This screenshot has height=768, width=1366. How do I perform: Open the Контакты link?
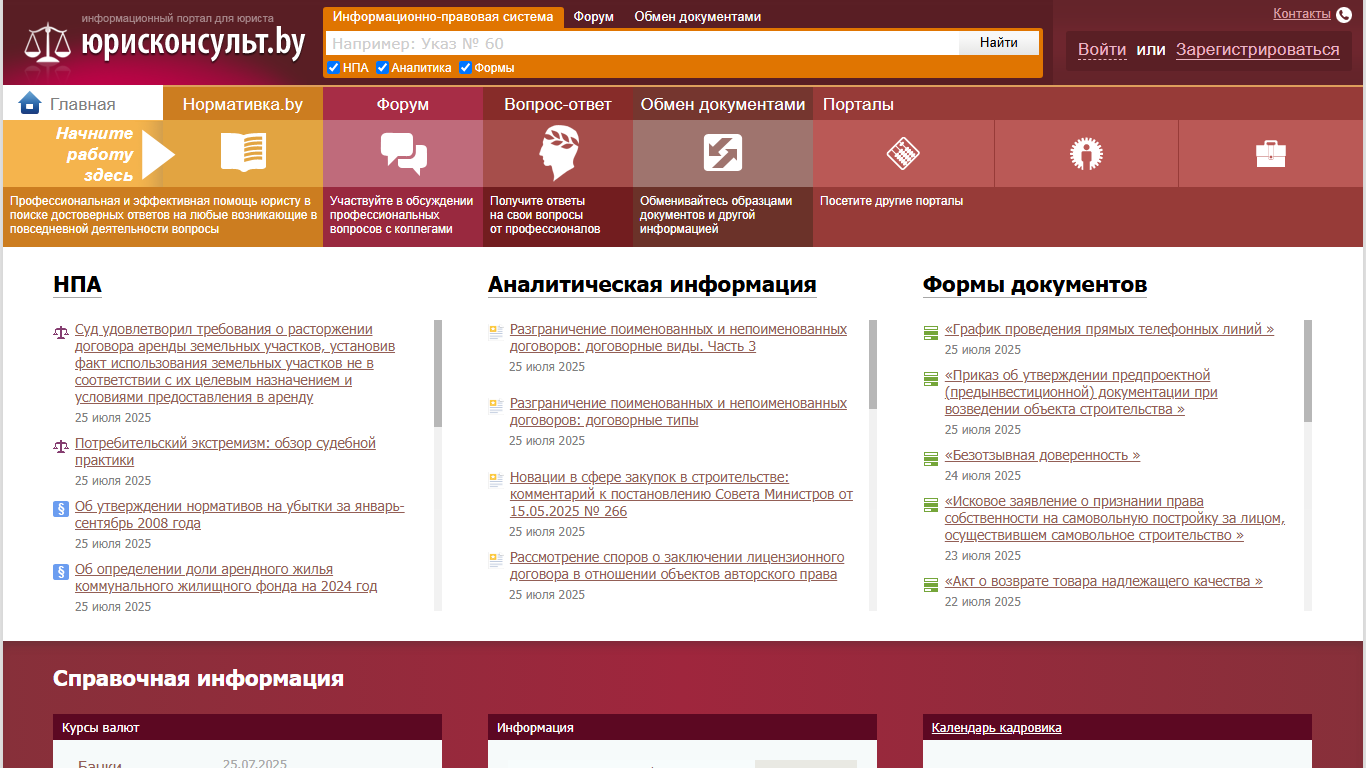(1302, 14)
